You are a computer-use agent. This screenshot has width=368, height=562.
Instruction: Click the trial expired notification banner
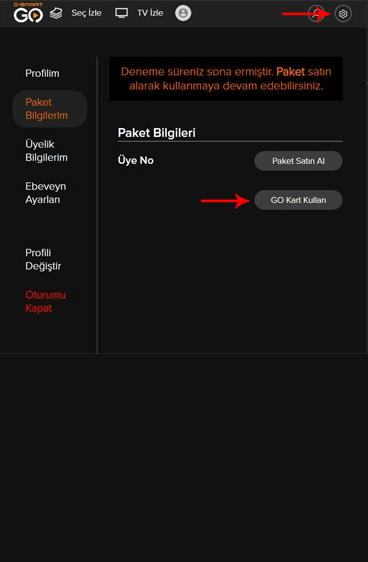(x=226, y=78)
